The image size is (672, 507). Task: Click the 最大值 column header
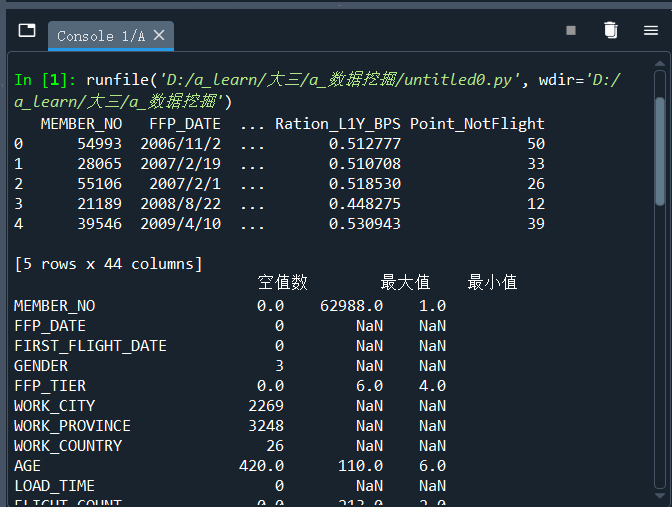(x=405, y=282)
